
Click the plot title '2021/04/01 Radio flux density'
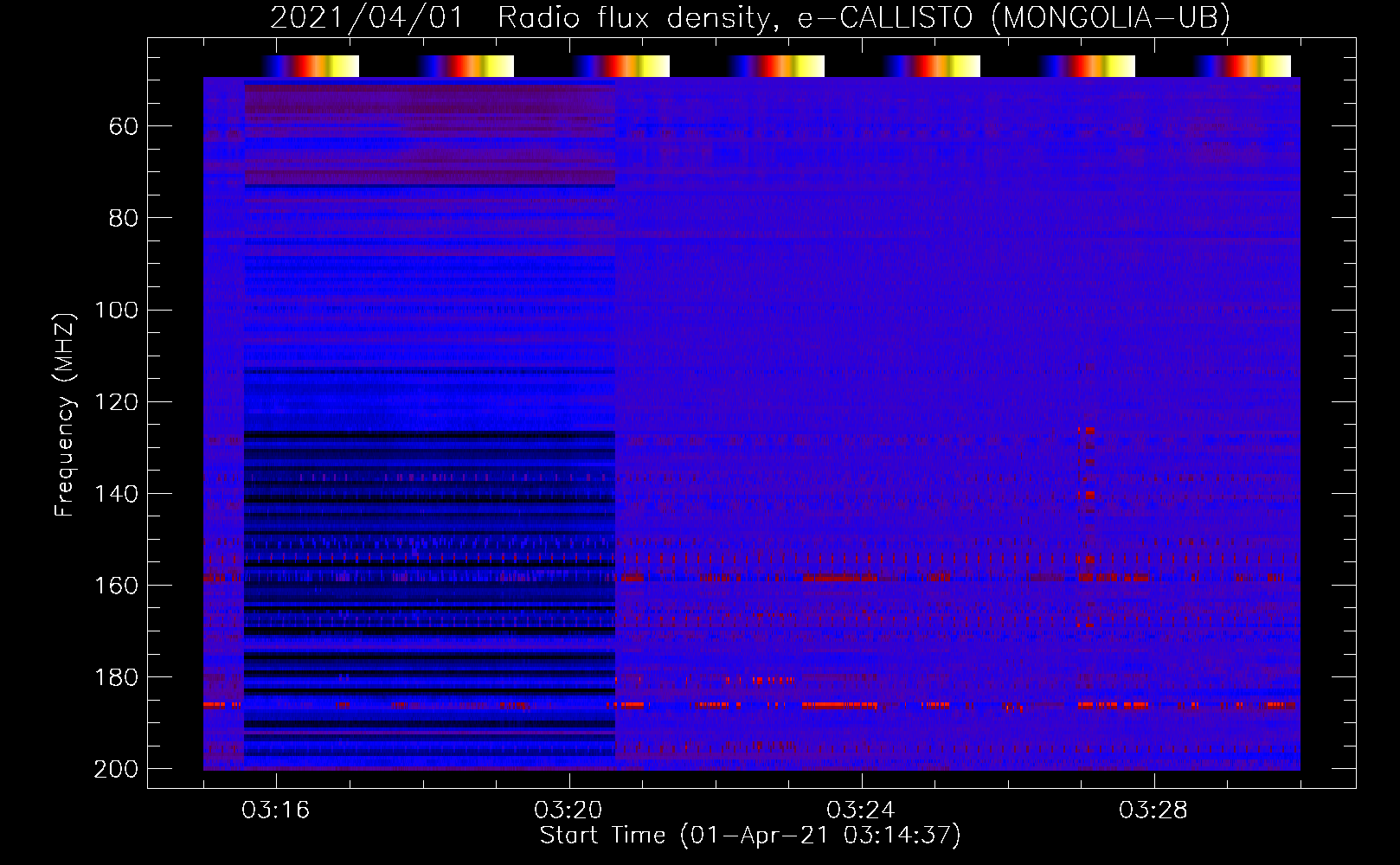pos(519,17)
